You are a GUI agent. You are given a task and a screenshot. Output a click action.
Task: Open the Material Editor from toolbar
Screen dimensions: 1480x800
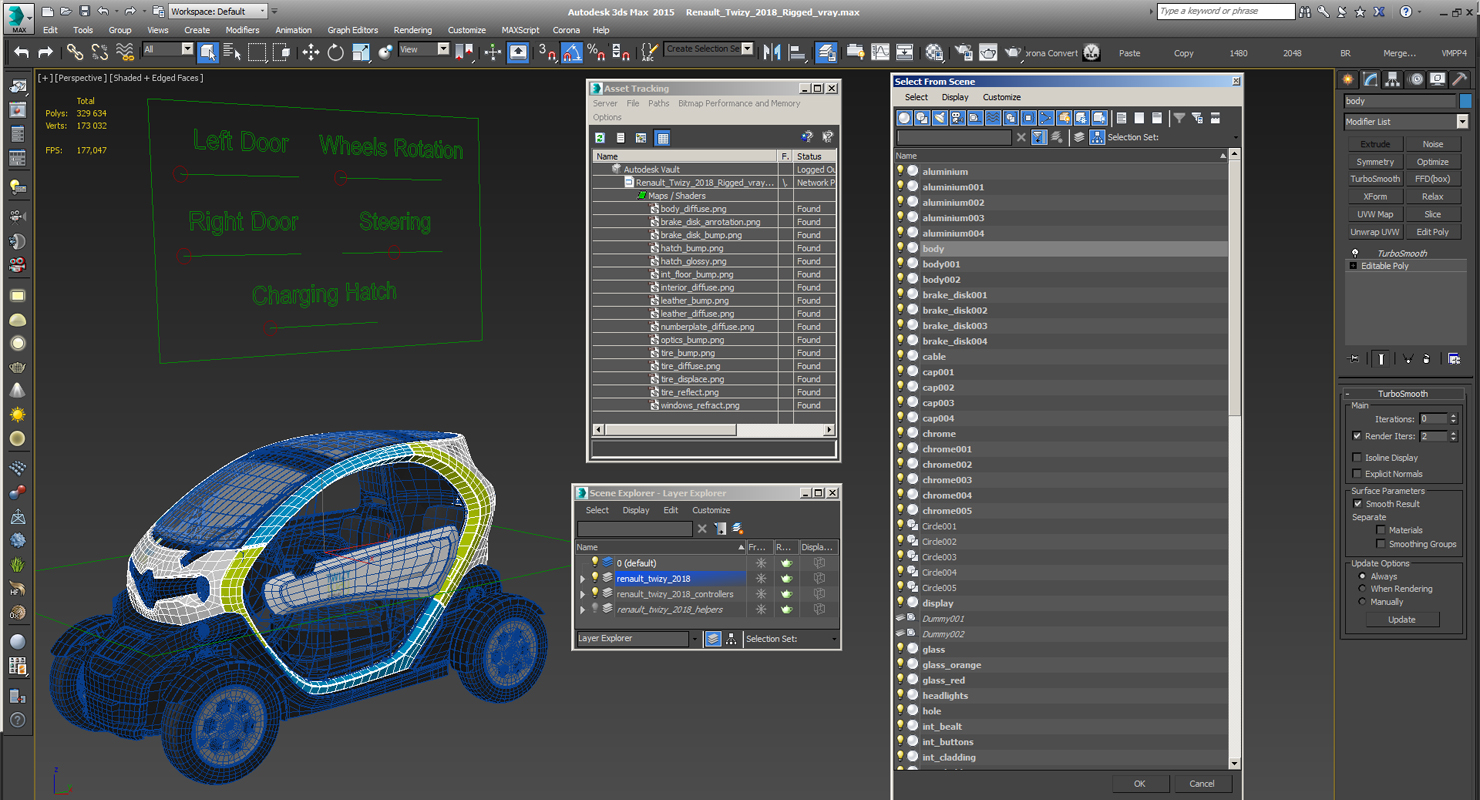[935, 52]
